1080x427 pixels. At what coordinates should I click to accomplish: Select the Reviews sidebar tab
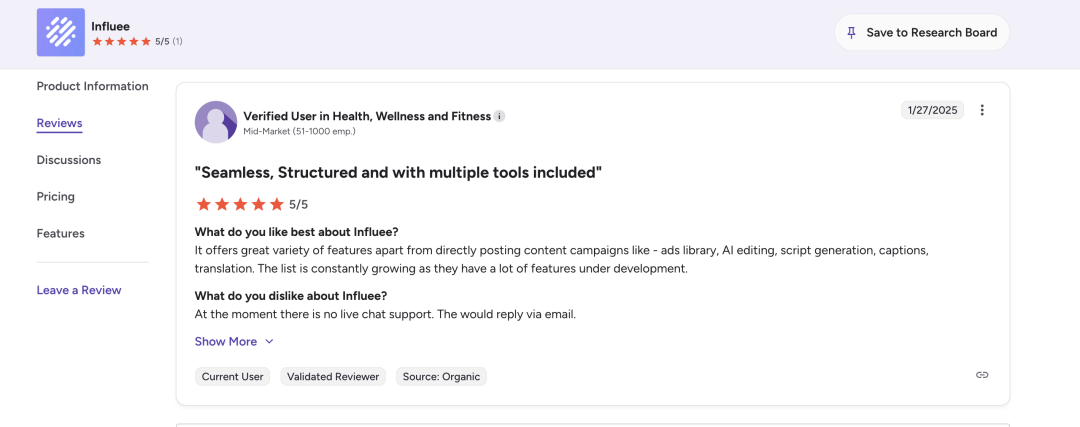click(59, 123)
